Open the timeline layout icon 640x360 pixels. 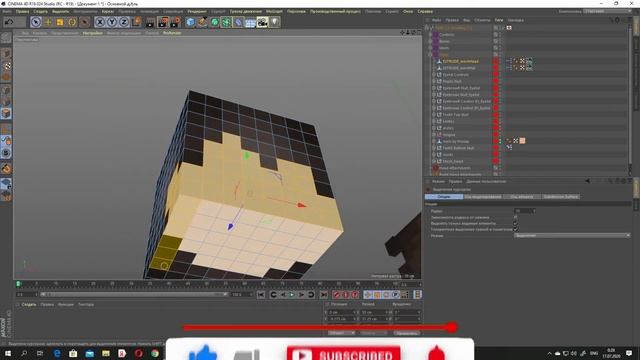[417, 295]
